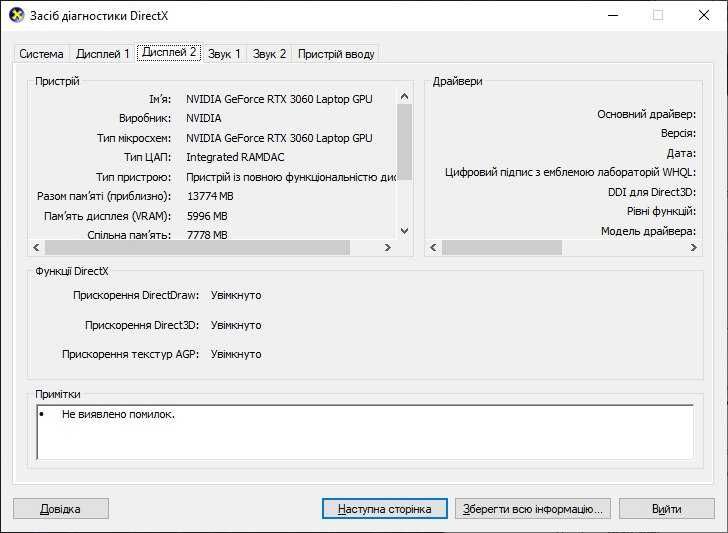
Task: Click Прискорення текстур AGP status Увімкнуто
Action: (x=236, y=354)
